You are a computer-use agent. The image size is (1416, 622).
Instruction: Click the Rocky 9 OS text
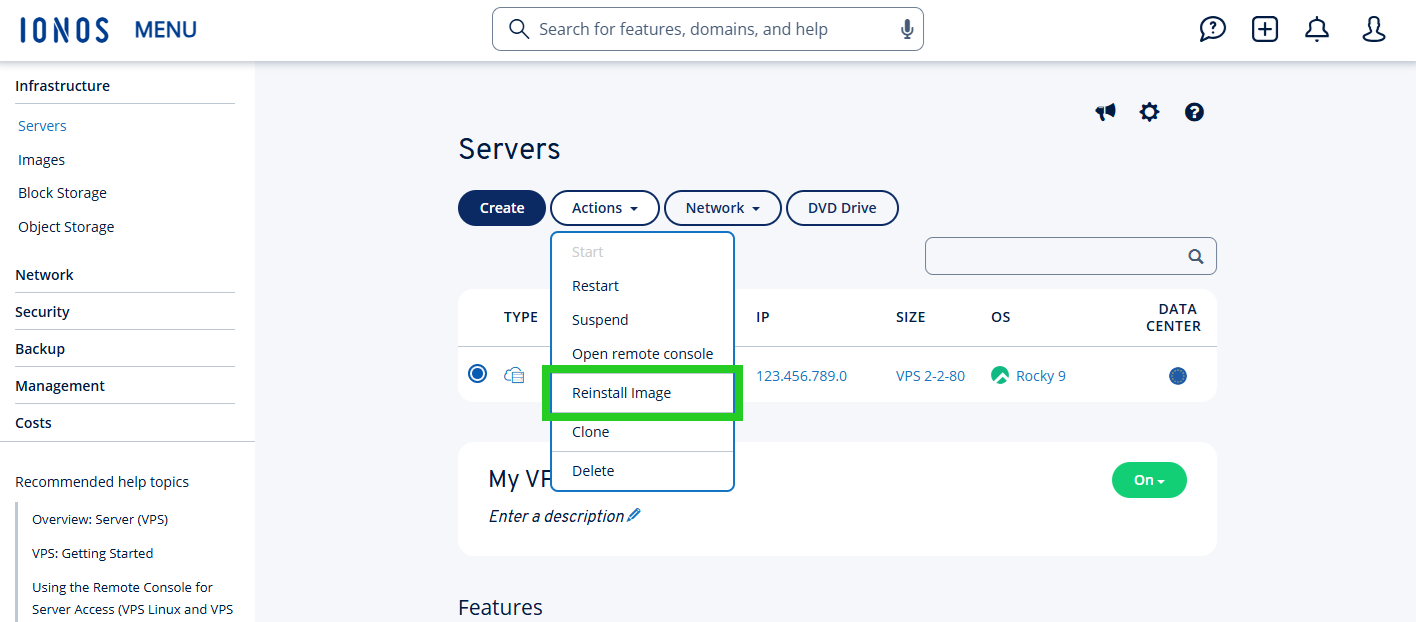click(x=1041, y=376)
